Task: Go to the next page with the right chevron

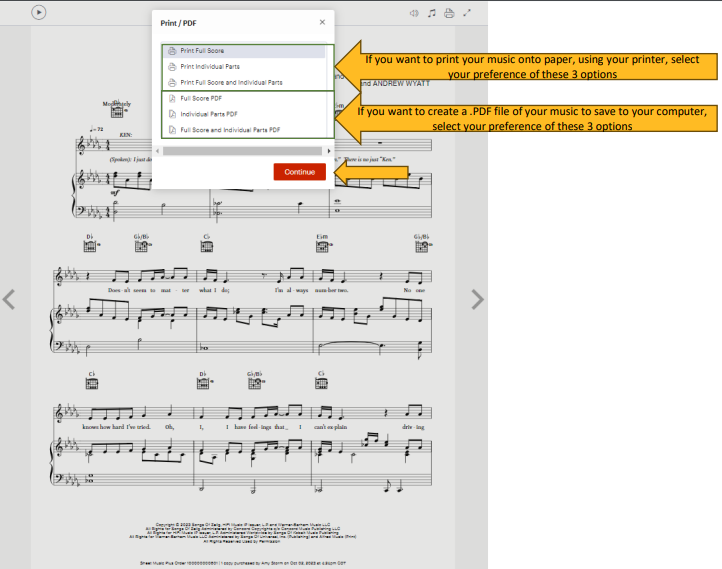Action: (477, 298)
